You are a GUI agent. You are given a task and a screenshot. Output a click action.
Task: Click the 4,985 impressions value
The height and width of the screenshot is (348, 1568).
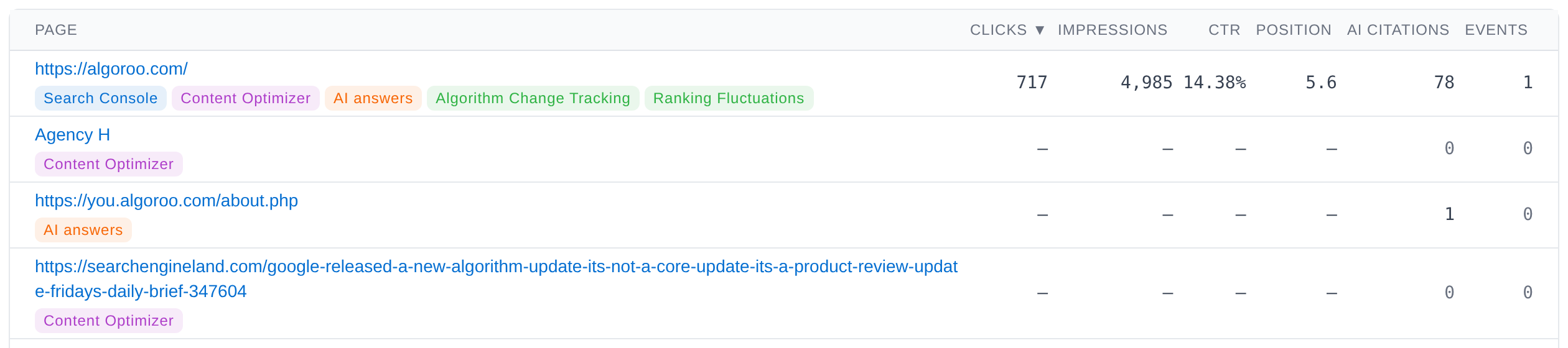(x=1146, y=83)
